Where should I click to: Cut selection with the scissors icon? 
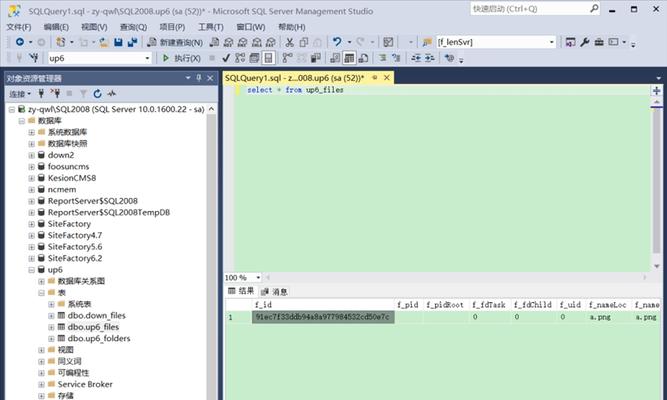(289, 42)
